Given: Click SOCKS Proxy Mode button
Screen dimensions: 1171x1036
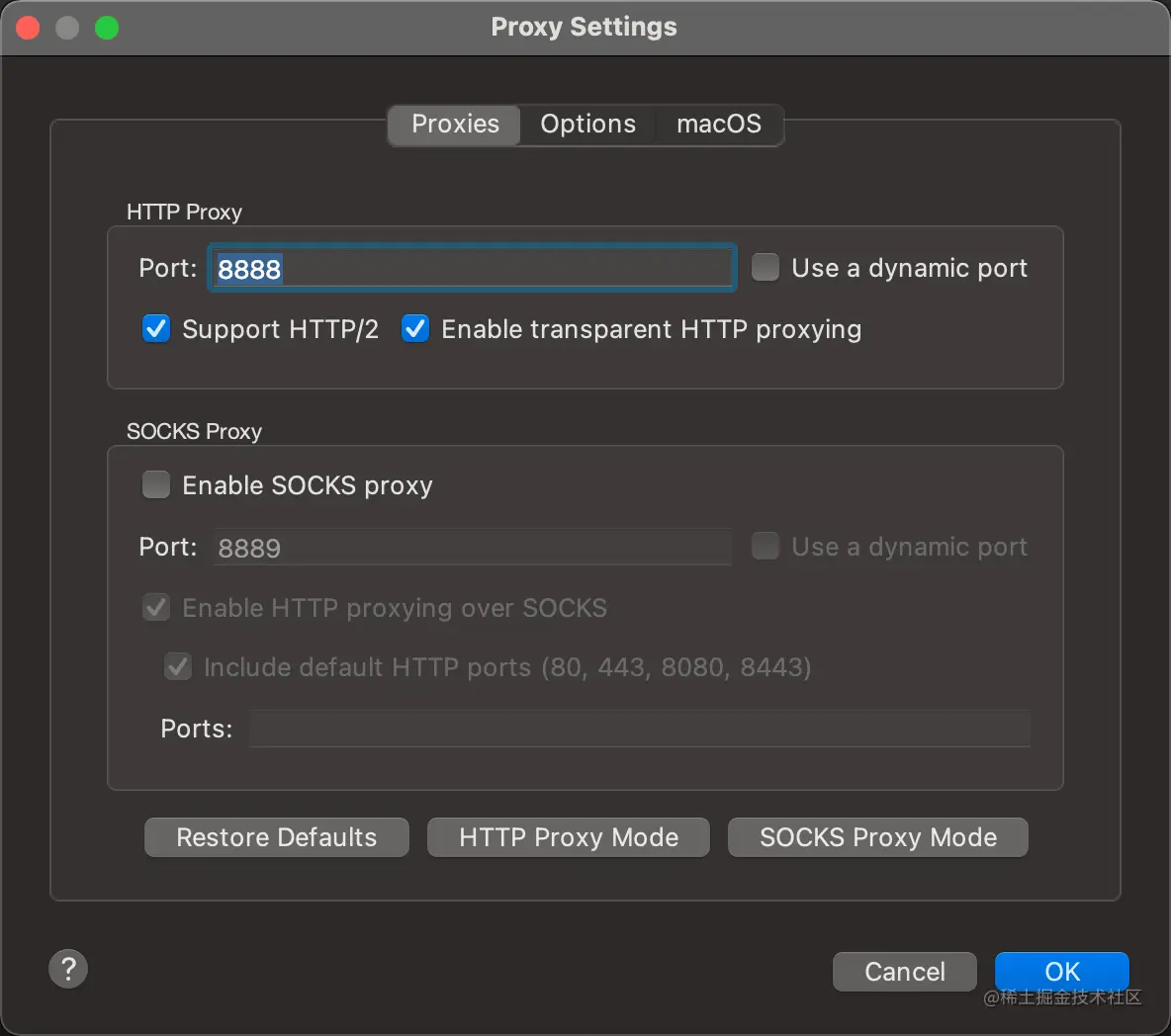Looking at the screenshot, I should point(878,837).
